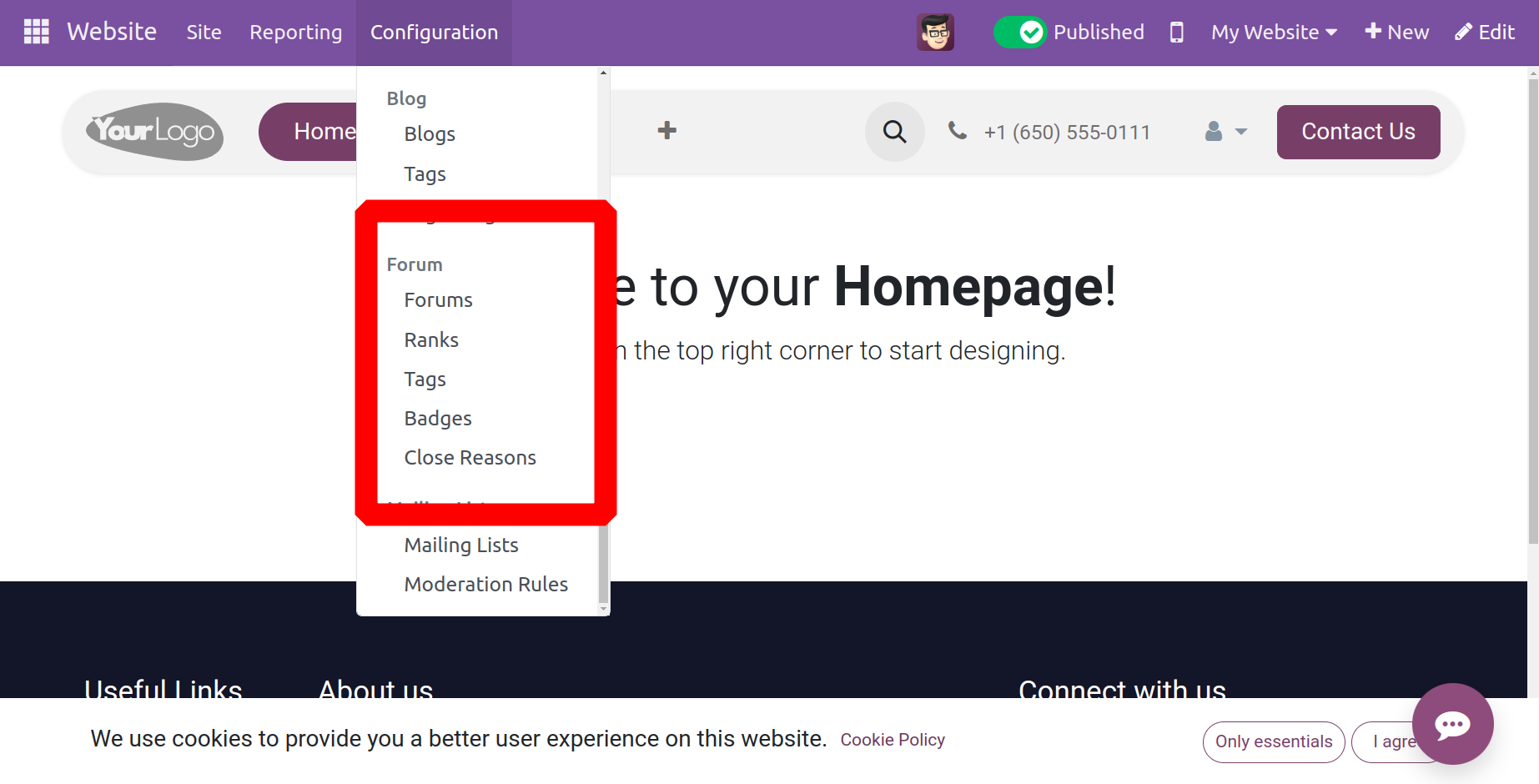Open the New content menu
The height and width of the screenshot is (784, 1539).
[1396, 33]
